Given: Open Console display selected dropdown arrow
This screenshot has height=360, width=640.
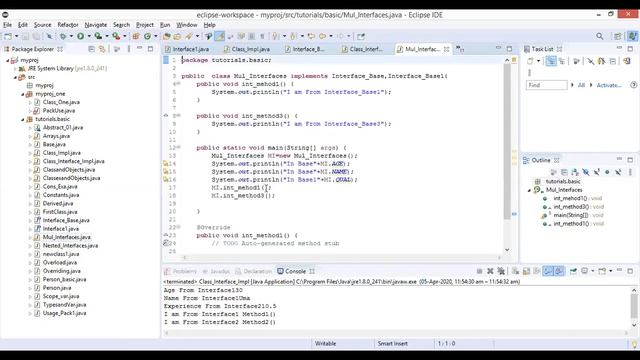Looking at the screenshot, I should [592, 271].
